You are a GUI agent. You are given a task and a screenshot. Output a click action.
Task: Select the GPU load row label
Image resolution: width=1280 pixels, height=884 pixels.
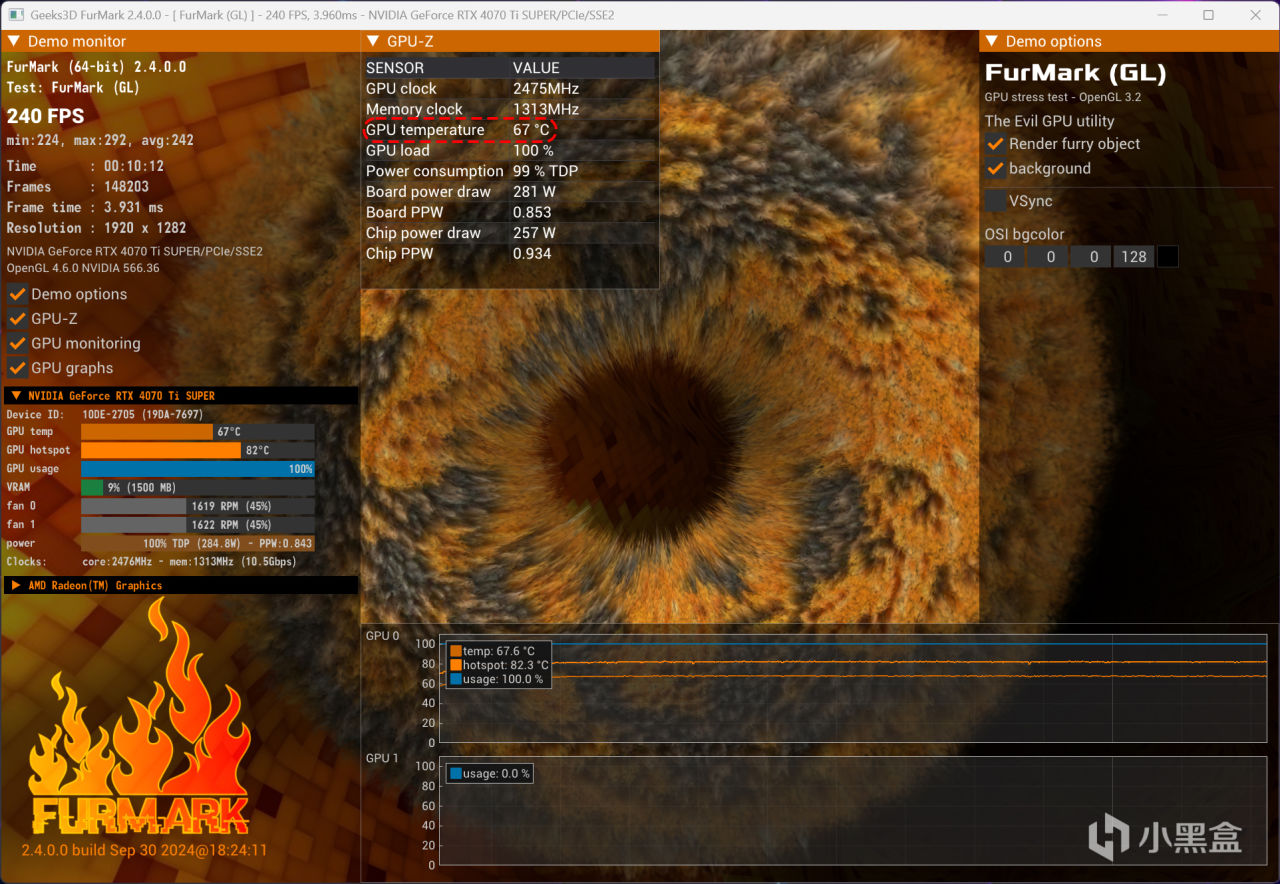point(398,150)
